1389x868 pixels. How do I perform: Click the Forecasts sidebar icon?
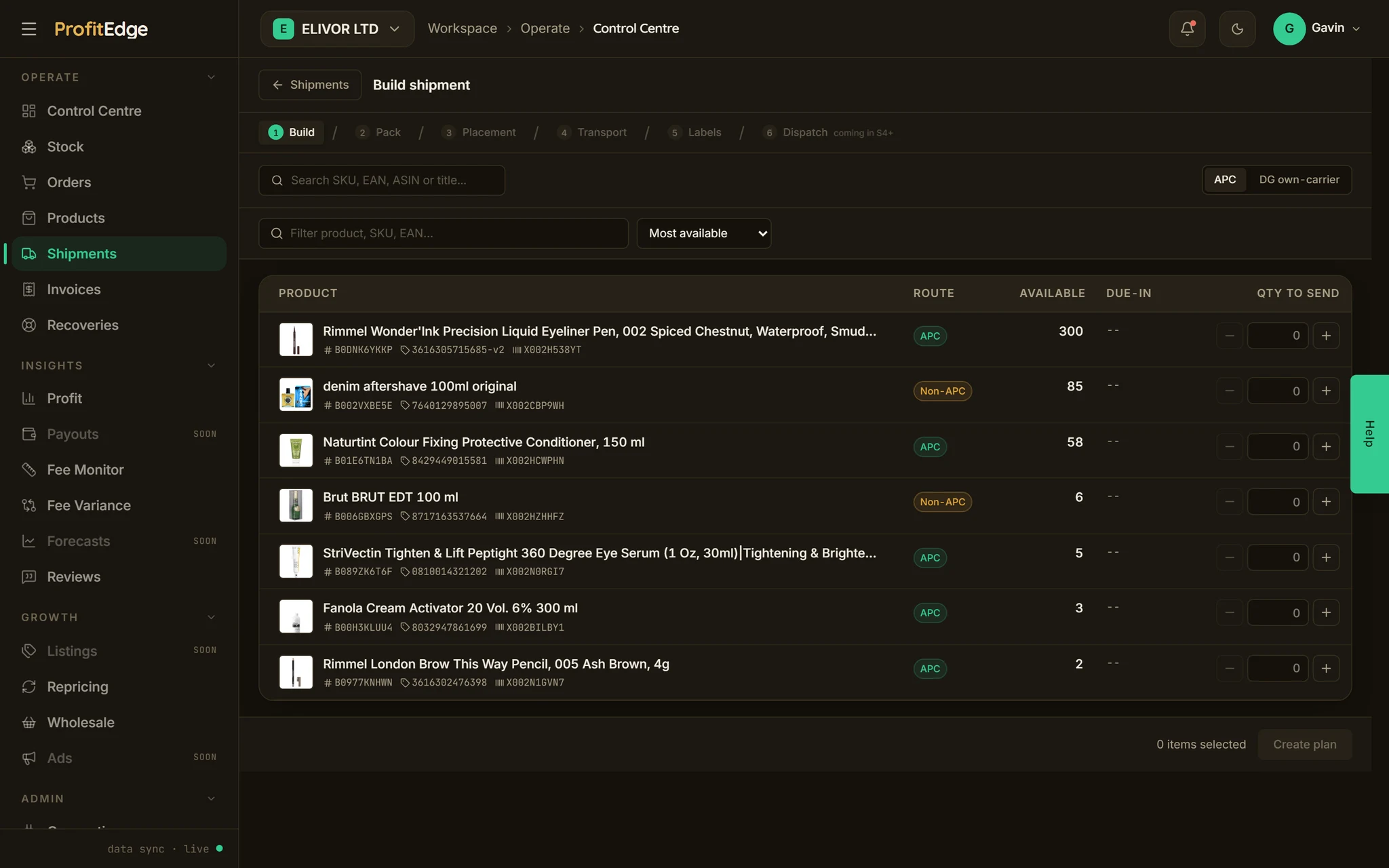point(28,541)
